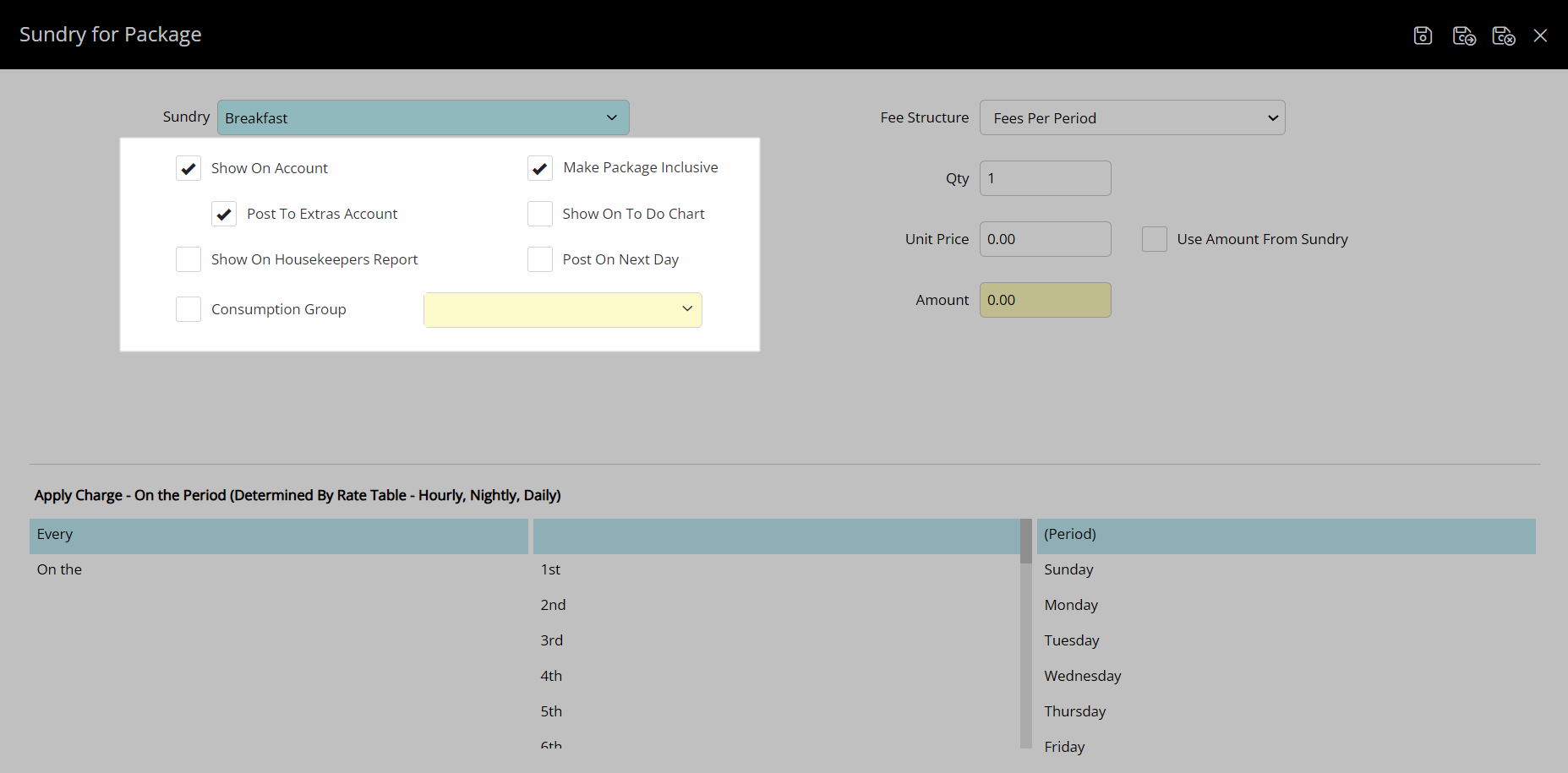Check the Consumption Group checkbox
1568x773 pixels.
tap(188, 309)
